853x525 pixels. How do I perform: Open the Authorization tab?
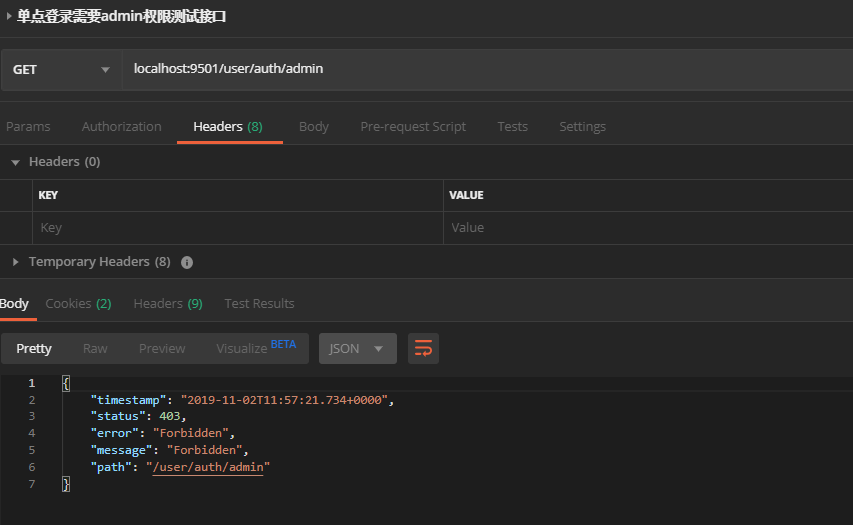121,126
